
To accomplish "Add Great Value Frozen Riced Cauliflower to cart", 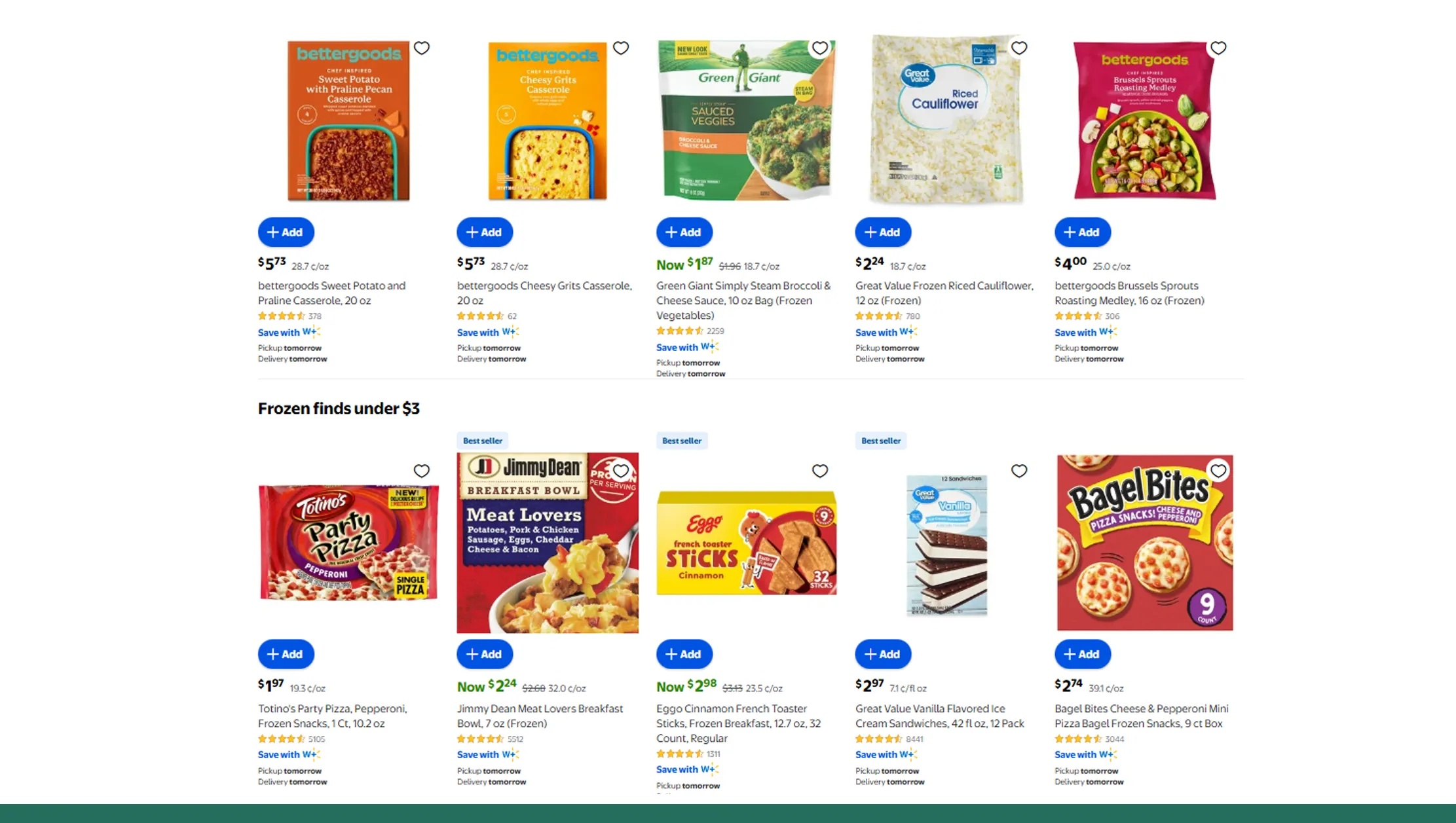I will pyautogui.click(x=883, y=232).
